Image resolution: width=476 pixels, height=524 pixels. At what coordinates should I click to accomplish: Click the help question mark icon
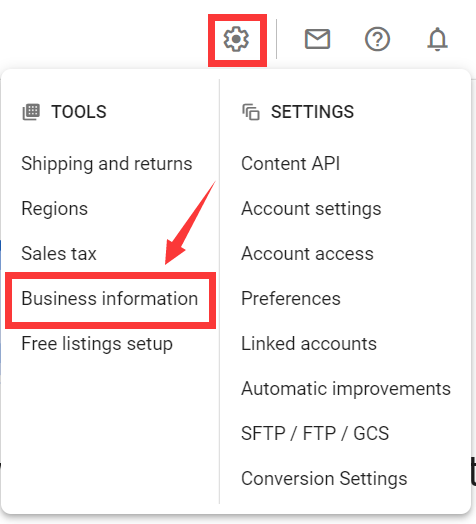coord(377,39)
